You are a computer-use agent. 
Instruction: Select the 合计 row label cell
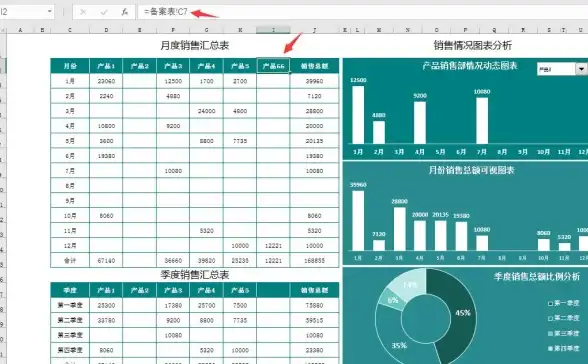70,261
